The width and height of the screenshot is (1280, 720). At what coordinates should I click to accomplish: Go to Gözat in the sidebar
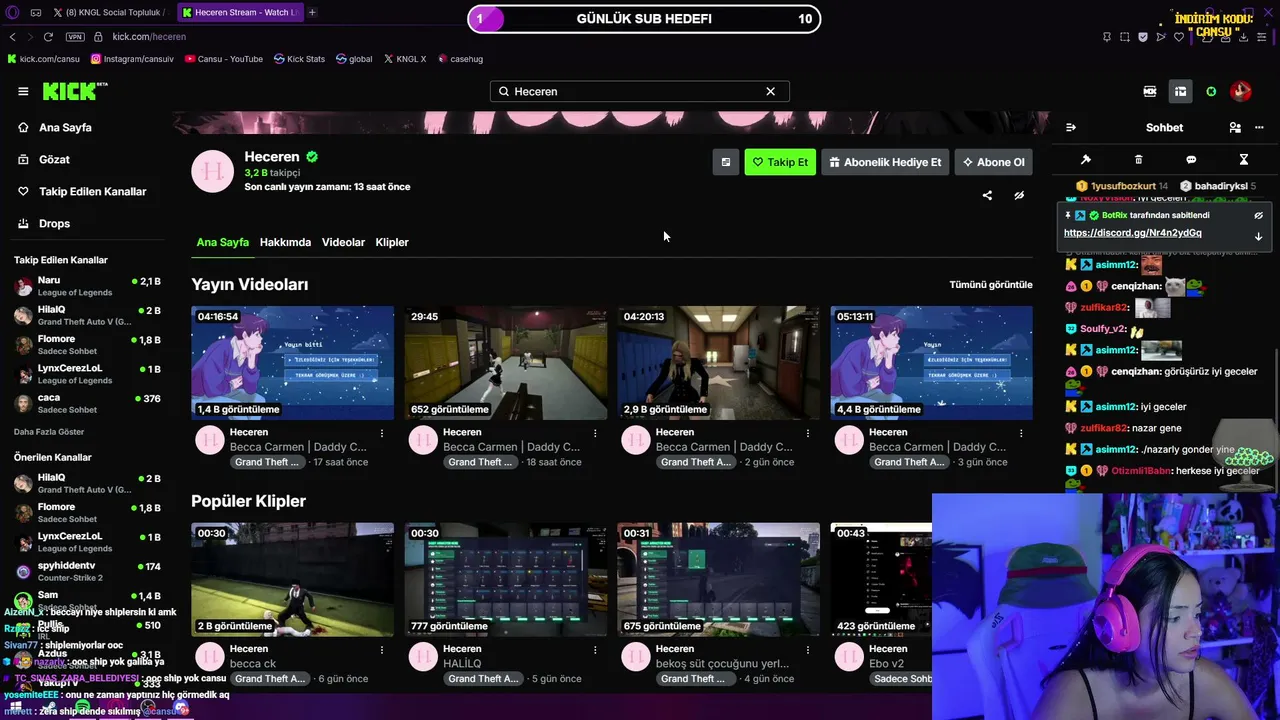[x=54, y=160]
